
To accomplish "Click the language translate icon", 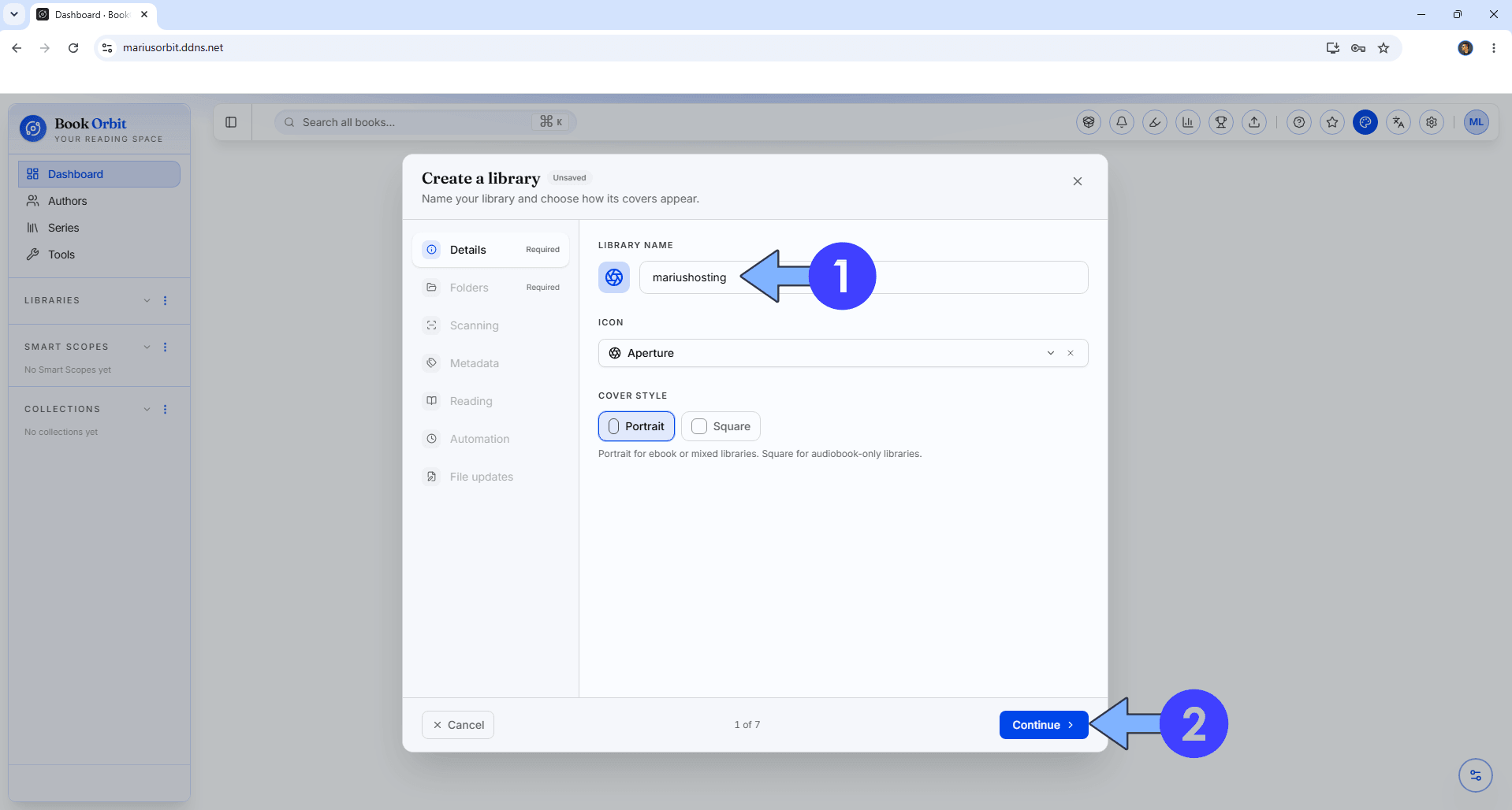I will point(1398,122).
